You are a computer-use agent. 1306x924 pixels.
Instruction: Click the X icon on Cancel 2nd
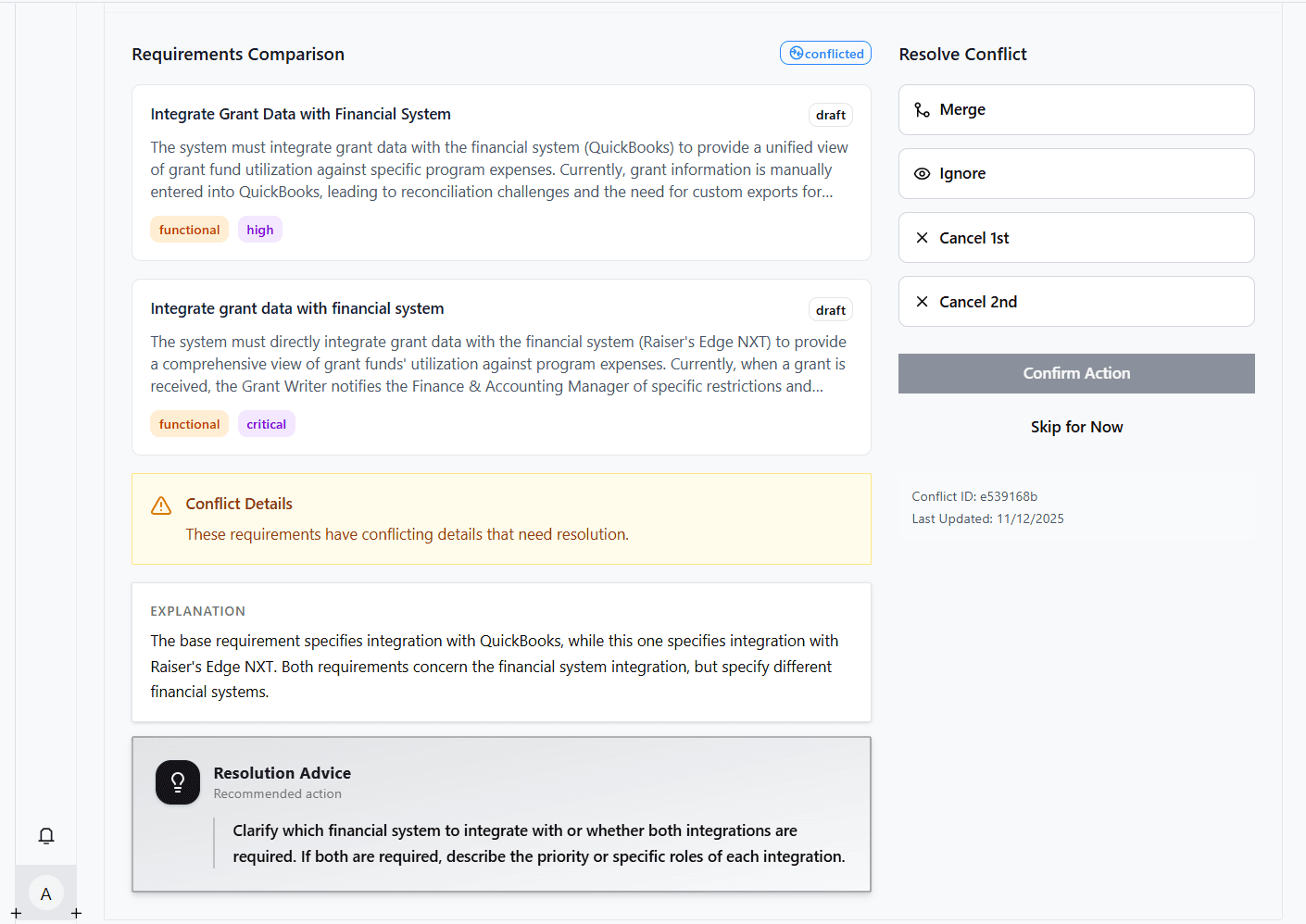coord(922,301)
